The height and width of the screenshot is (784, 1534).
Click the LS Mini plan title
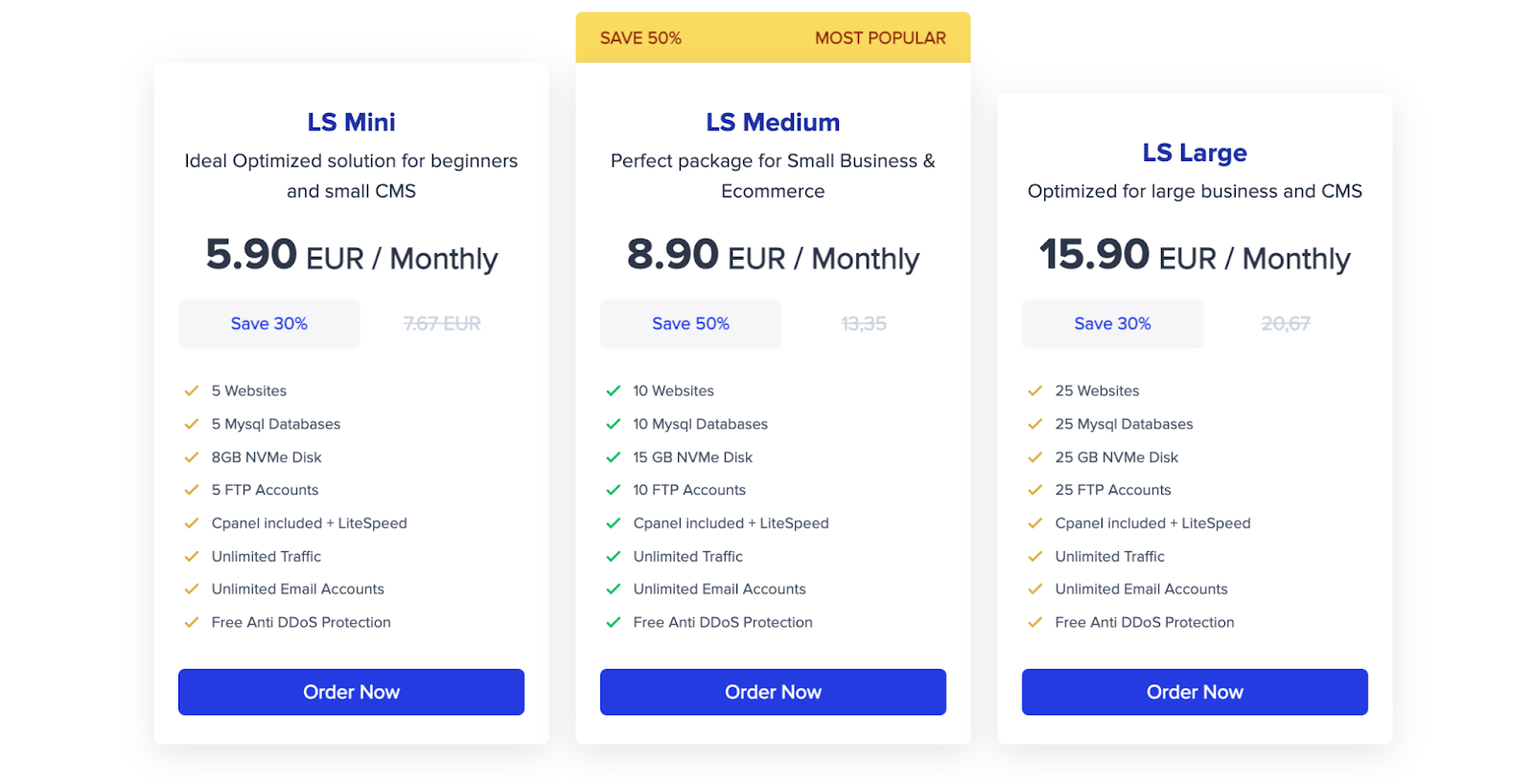pos(351,123)
